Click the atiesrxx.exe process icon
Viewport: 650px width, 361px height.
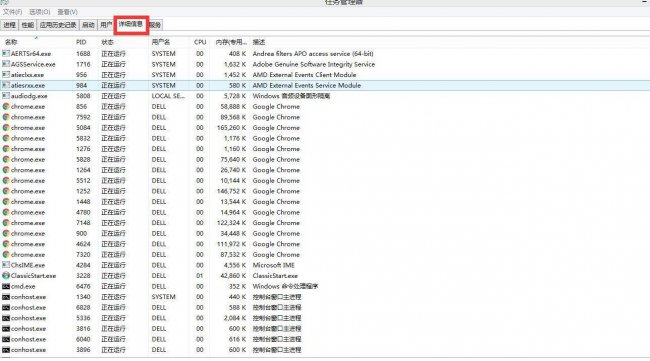point(6,85)
